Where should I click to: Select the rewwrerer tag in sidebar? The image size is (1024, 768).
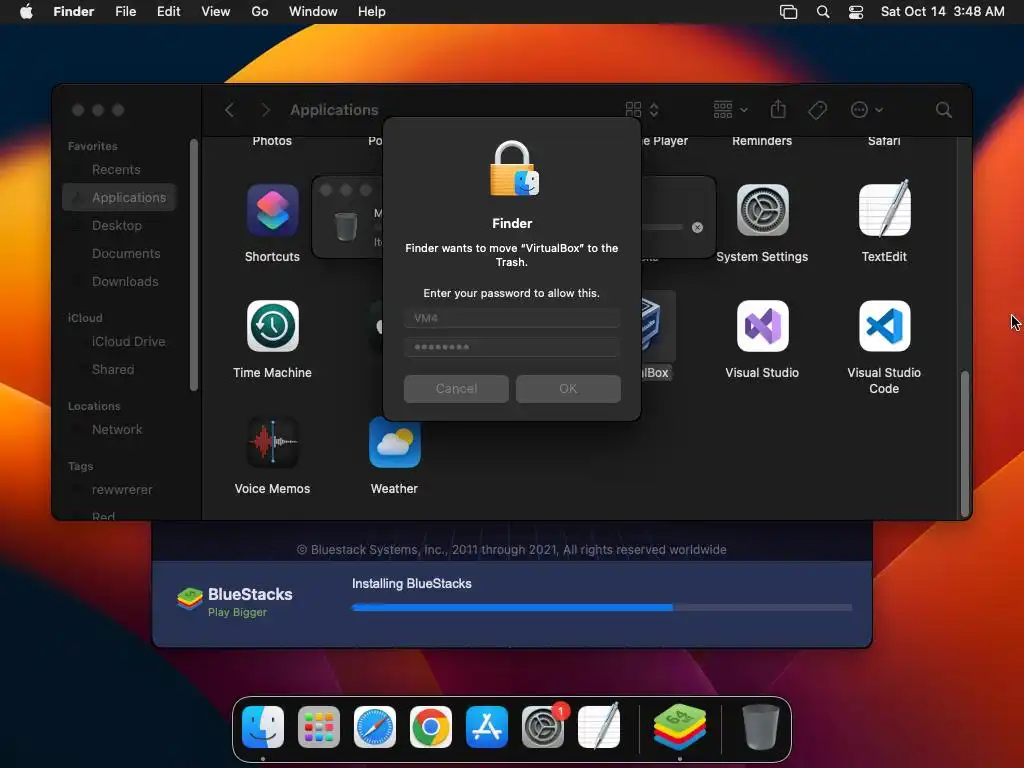click(121, 490)
